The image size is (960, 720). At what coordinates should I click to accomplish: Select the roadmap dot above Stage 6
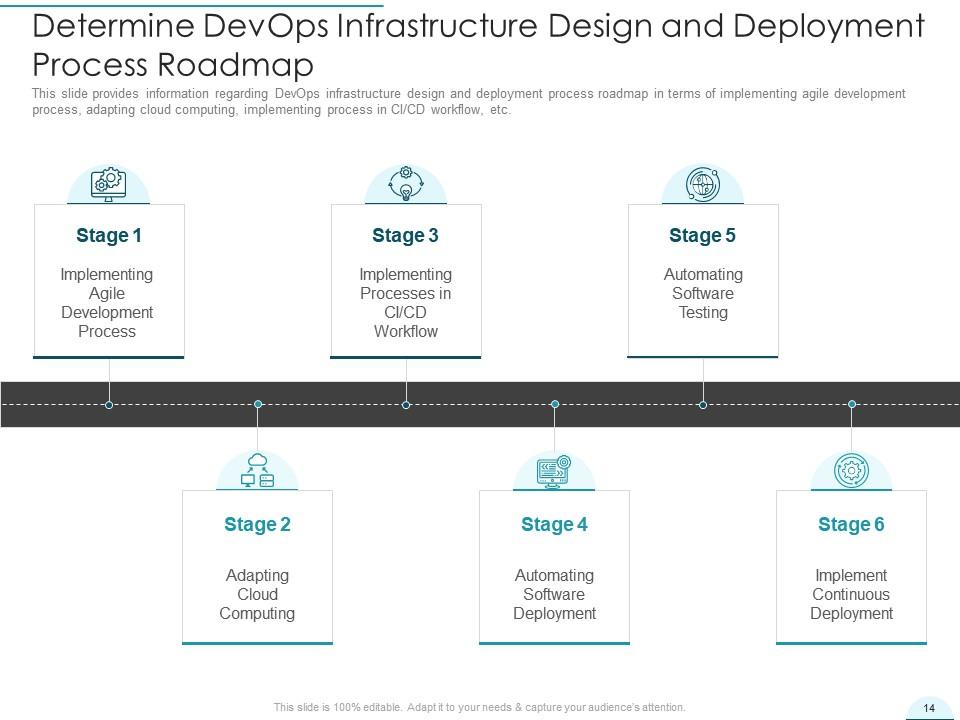click(851, 404)
